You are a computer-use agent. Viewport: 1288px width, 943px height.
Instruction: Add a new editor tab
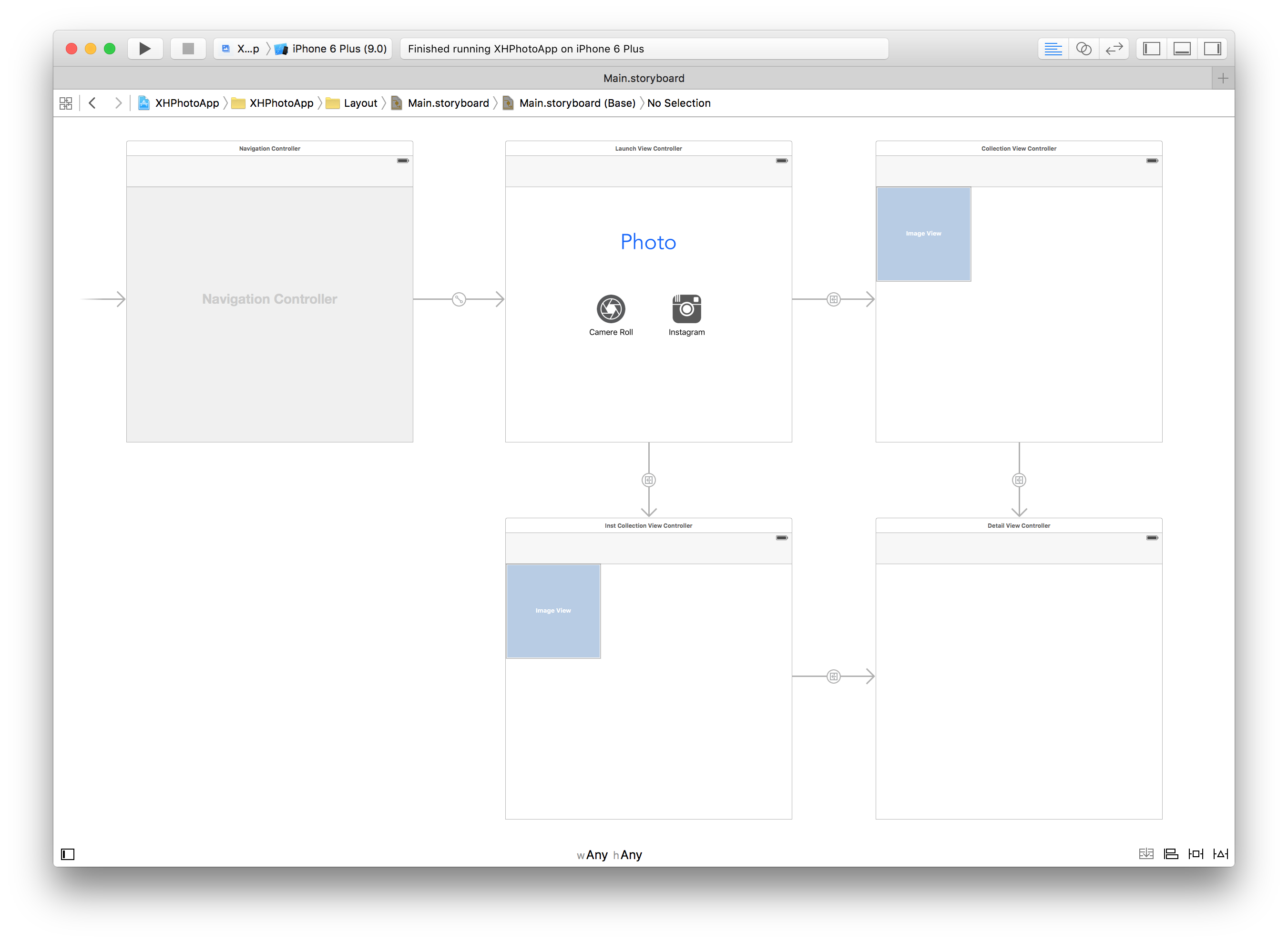[1222, 78]
